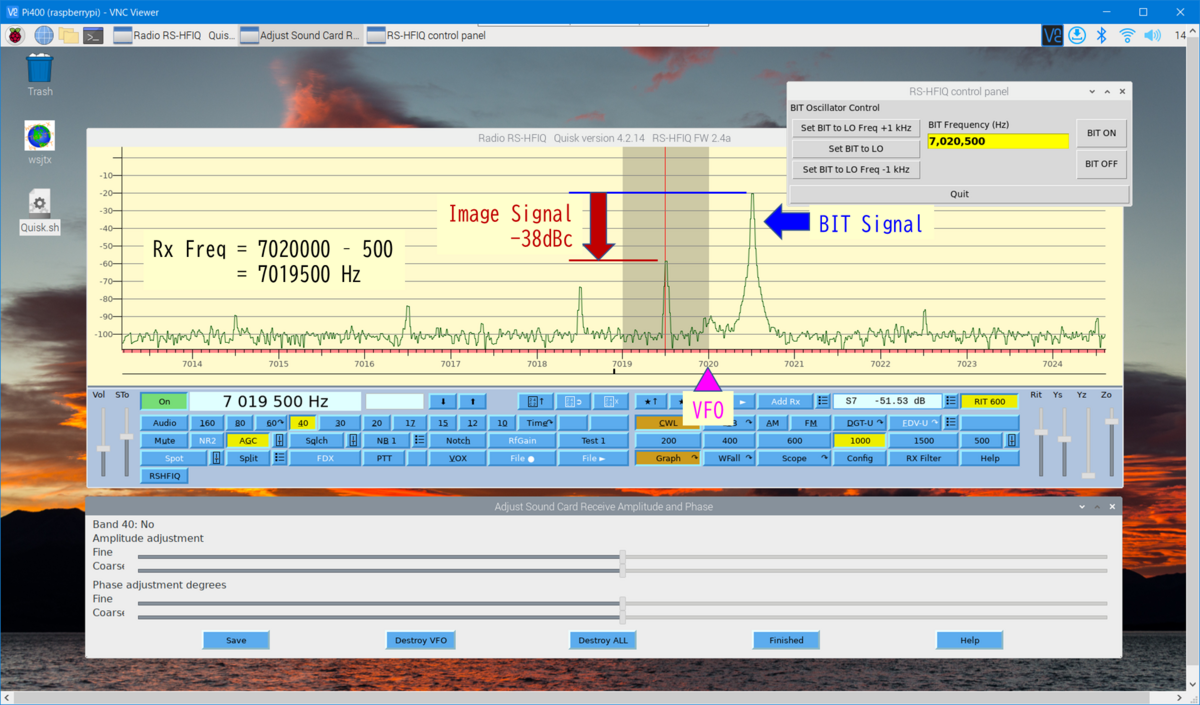Open the Wi-Fi network tray icon
This screenshot has height=705, width=1200.
(1127, 35)
